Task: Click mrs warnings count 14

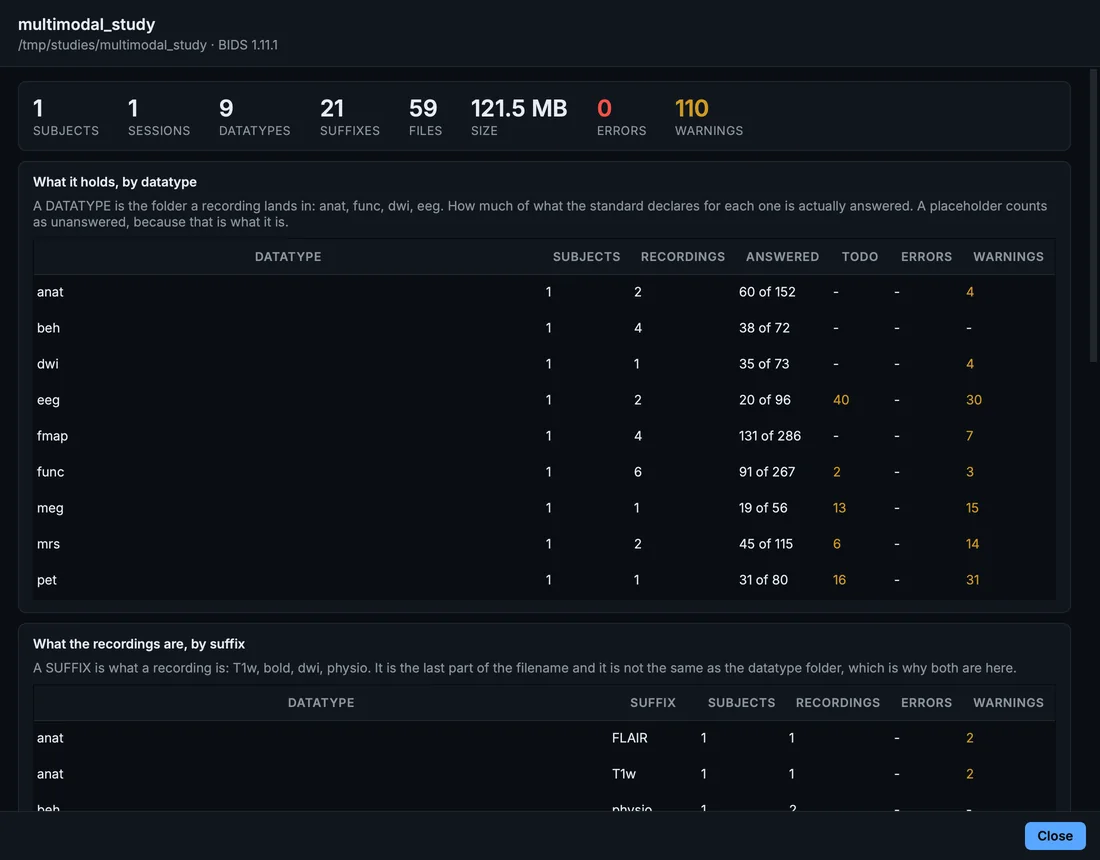Action: click(972, 544)
